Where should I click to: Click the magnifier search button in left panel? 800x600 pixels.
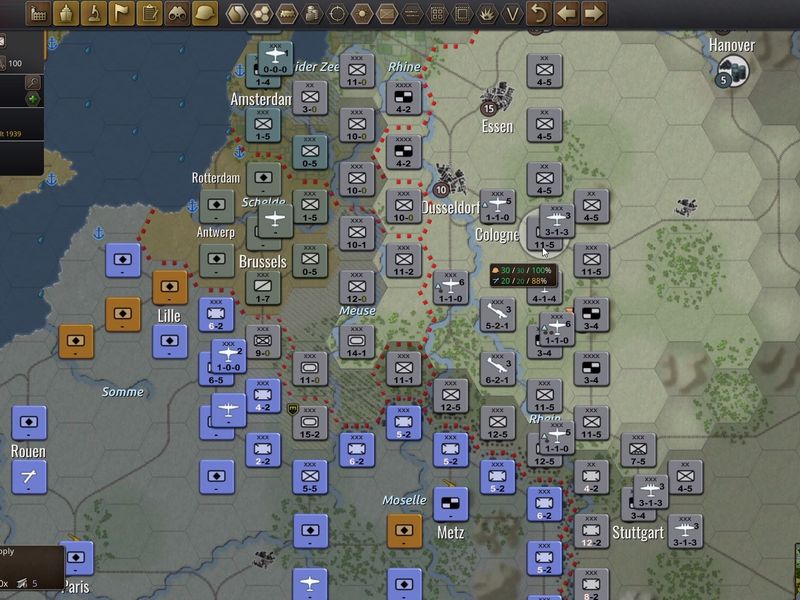pyautogui.click(x=33, y=82)
